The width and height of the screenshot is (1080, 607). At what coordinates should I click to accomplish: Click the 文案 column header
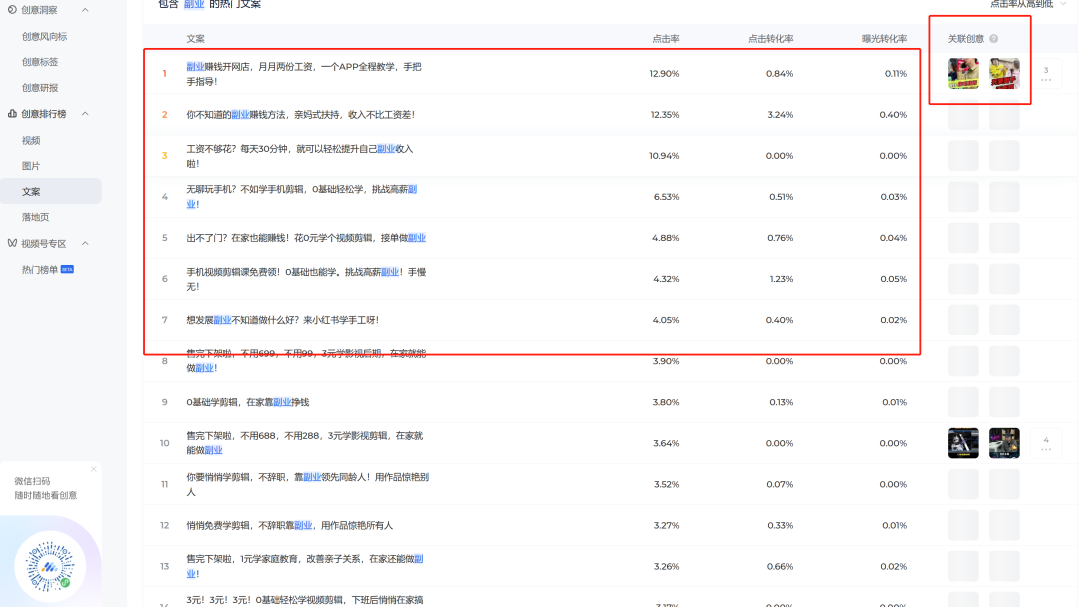coord(195,39)
